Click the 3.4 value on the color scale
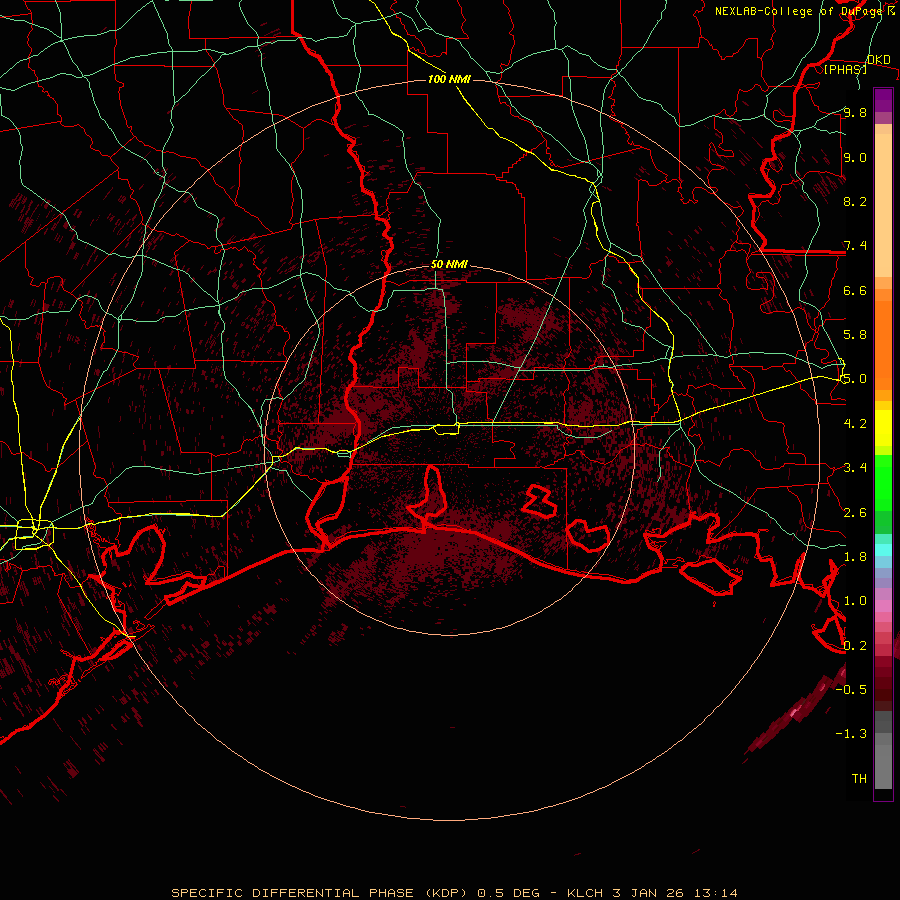Screen dimensions: 900x900 (x=855, y=468)
